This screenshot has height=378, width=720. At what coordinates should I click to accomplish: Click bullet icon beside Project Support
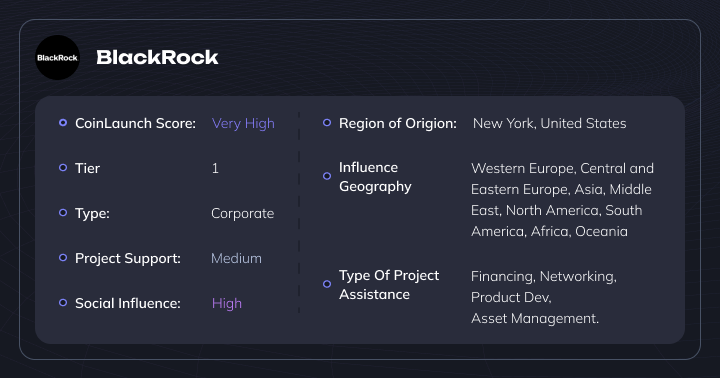[63, 258]
